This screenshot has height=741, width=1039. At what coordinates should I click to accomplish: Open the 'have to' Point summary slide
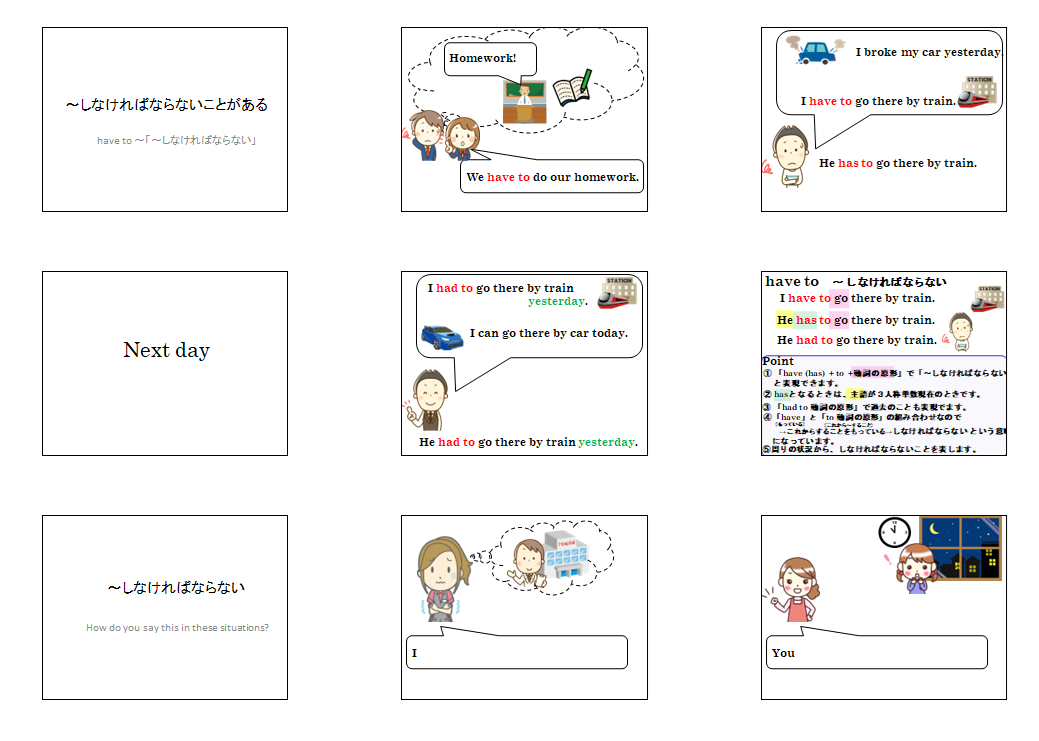pos(884,363)
